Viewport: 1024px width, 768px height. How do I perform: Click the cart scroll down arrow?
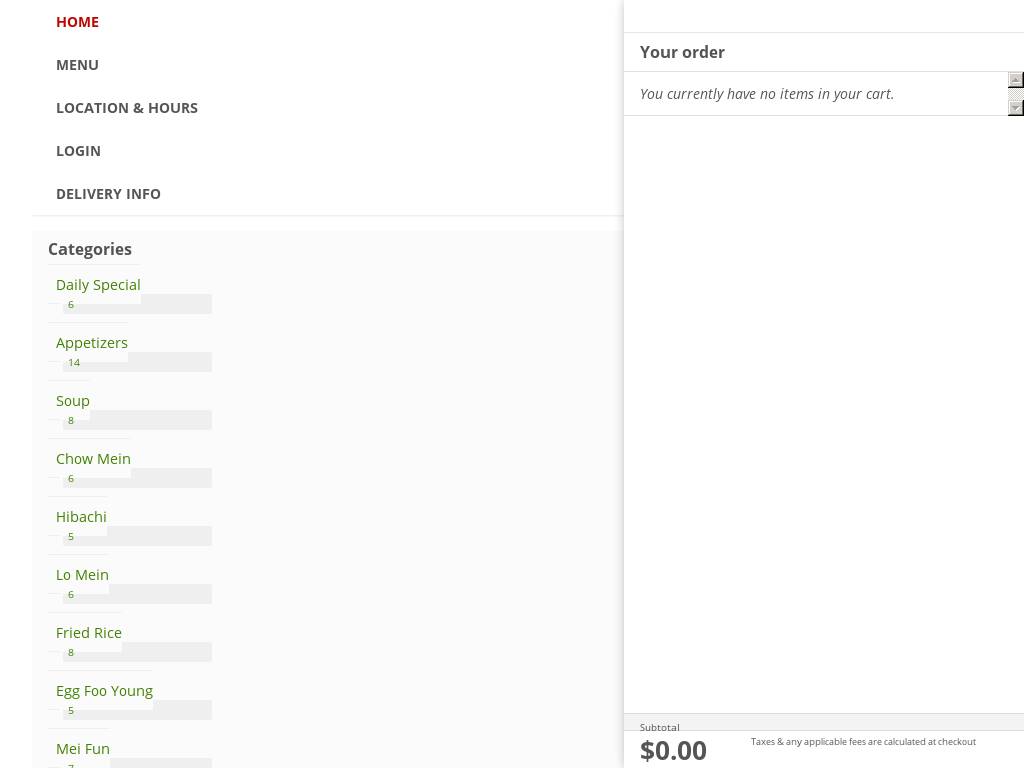pyautogui.click(x=1015, y=107)
